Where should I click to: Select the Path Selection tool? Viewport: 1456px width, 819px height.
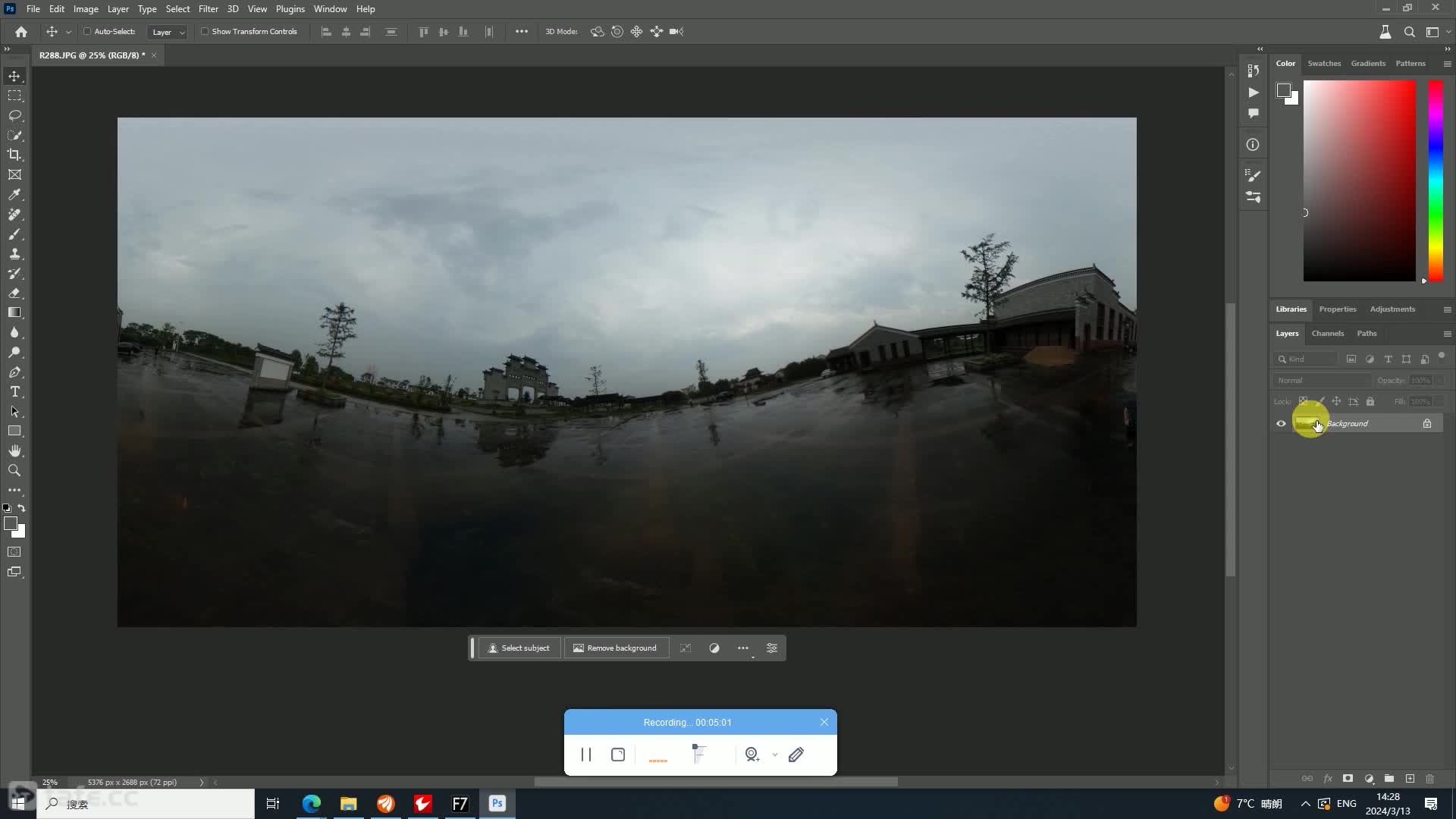tap(14, 412)
